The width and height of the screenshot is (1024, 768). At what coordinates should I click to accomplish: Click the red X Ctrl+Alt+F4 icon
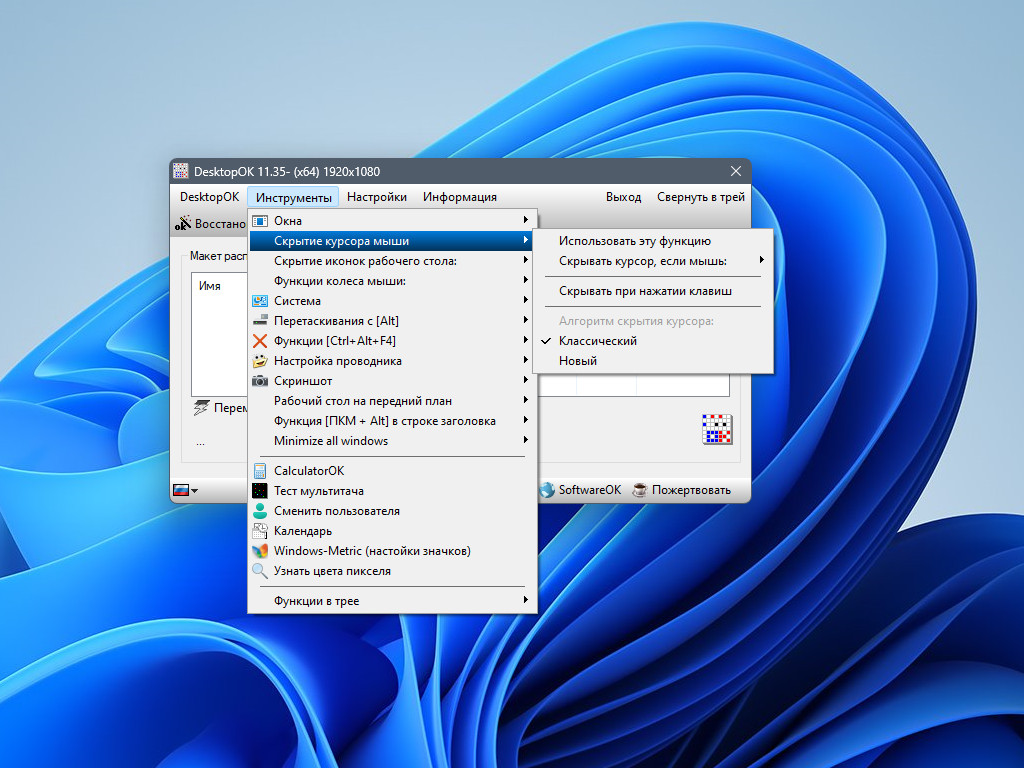coord(260,341)
